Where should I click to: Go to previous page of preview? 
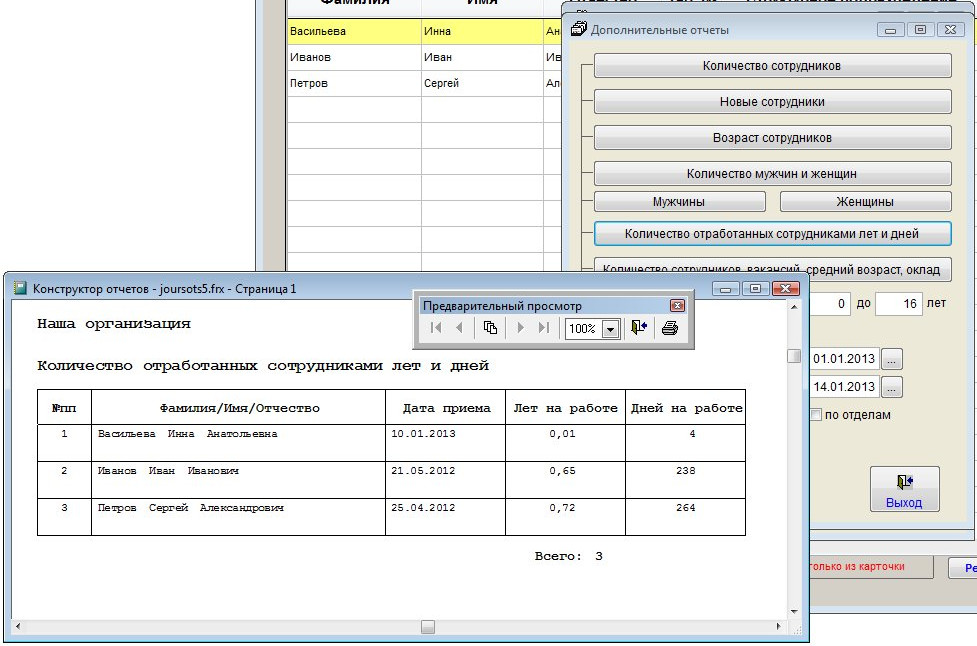click(459, 328)
